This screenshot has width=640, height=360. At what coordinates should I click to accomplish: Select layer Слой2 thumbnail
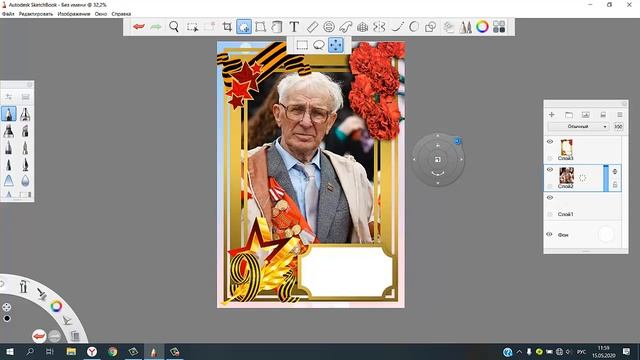coord(566,175)
